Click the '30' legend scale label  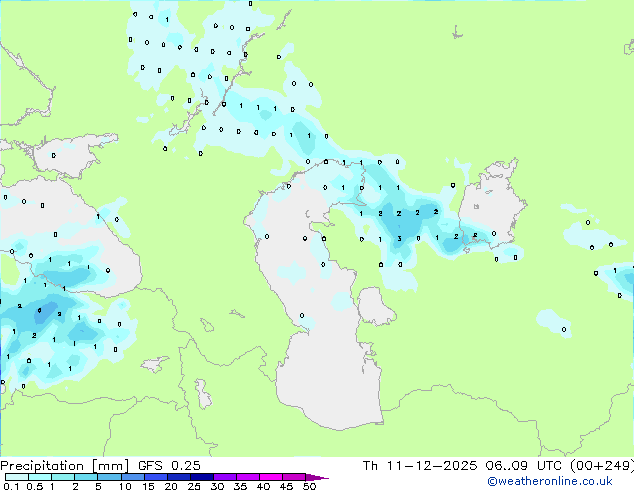point(217,486)
